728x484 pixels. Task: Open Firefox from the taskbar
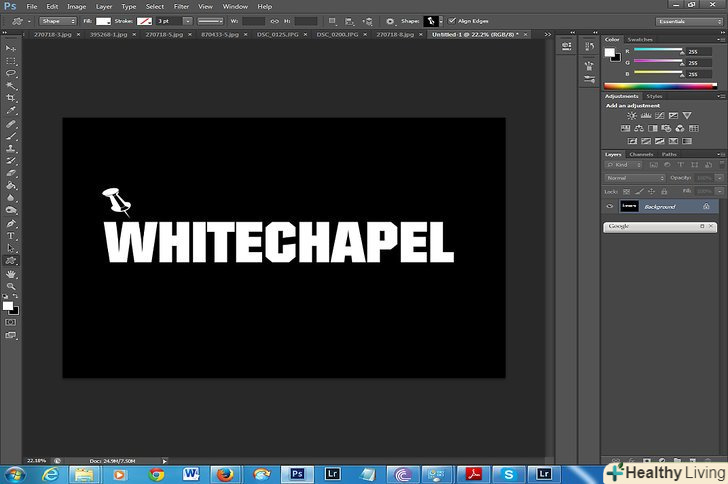click(x=224, y=473)
